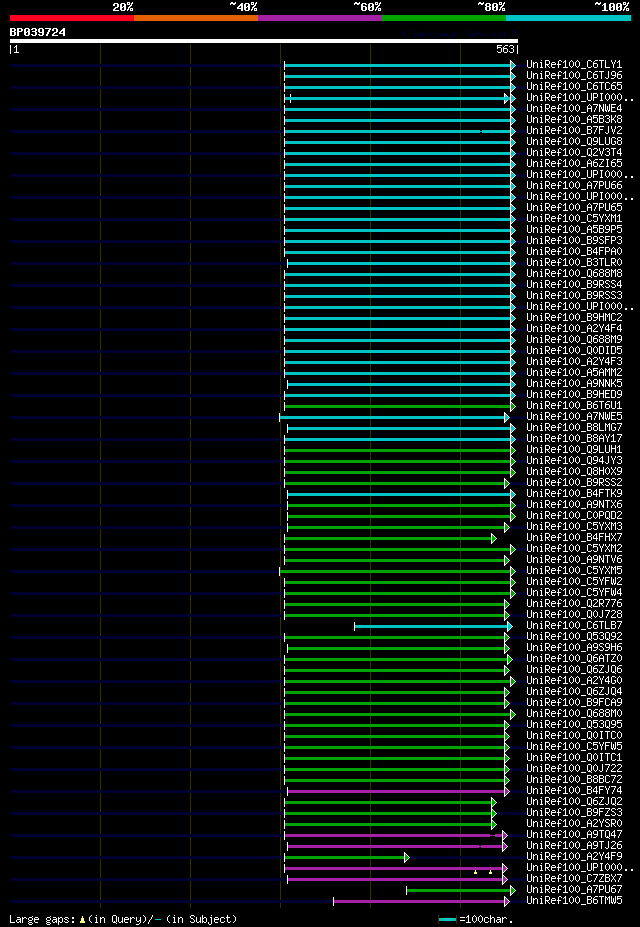
Task: Open hit UniRef100_B9HMC2
Action: pos(574,317)
